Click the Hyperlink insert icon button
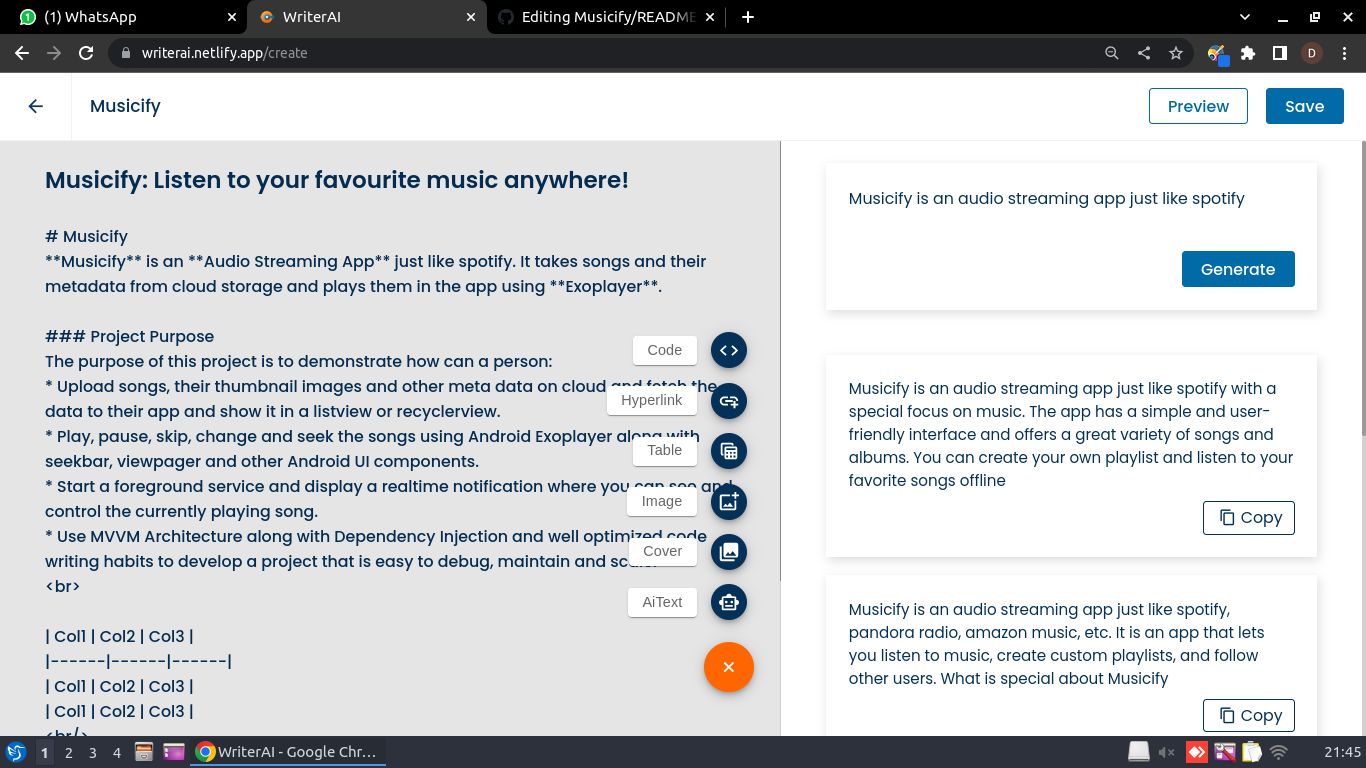The height and width of the screenshot is (768, 1366). pos(729,401)
